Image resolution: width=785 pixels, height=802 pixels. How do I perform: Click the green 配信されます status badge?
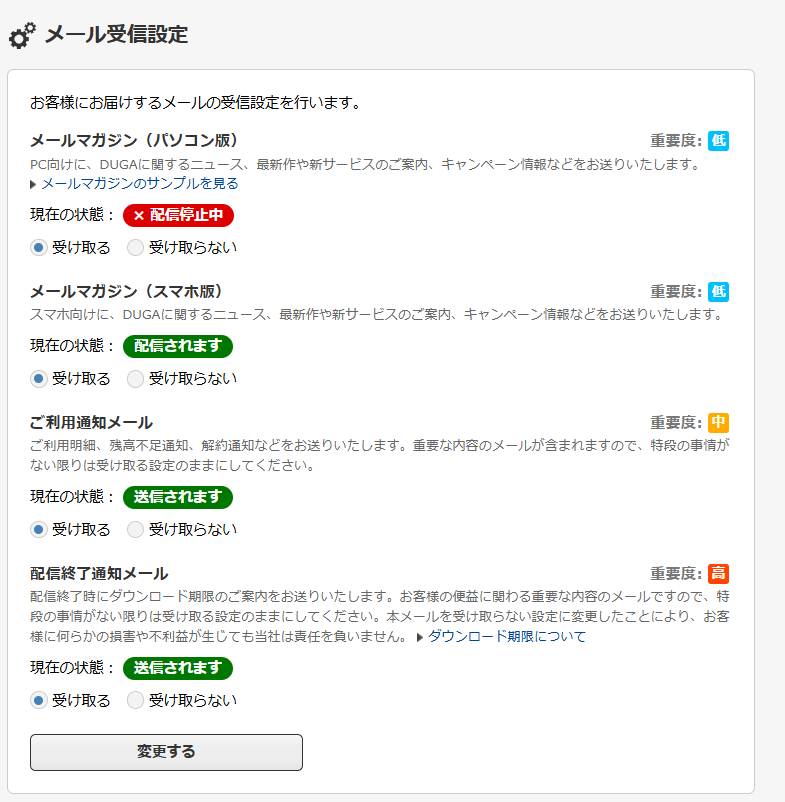click(178, 346)
